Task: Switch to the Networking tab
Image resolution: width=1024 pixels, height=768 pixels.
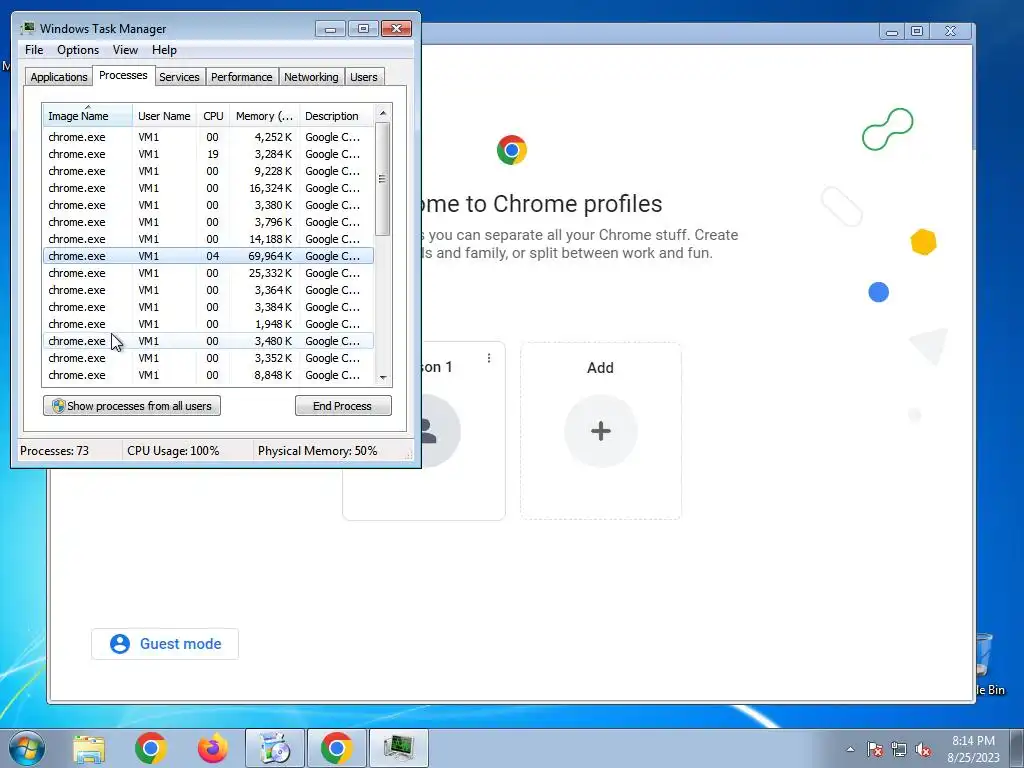Action: point(311,77)
